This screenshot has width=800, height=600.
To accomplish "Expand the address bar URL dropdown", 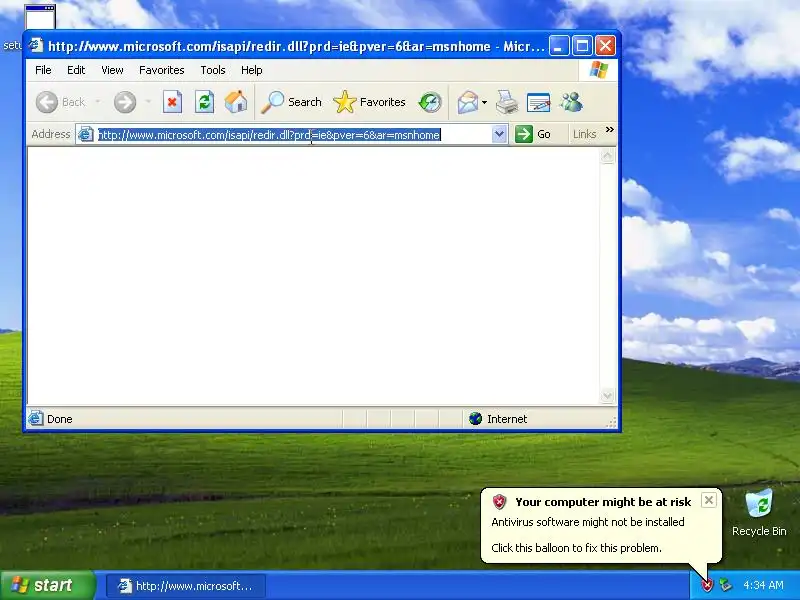I will pyautogui.click(x=499, y=134).
